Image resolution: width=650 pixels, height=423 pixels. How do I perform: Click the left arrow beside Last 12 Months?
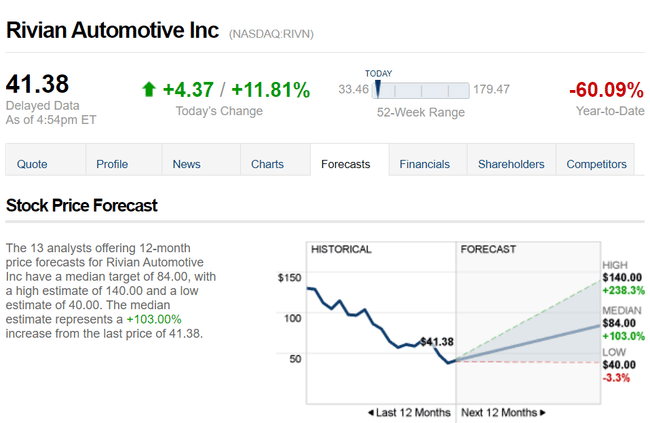point(372,412)
